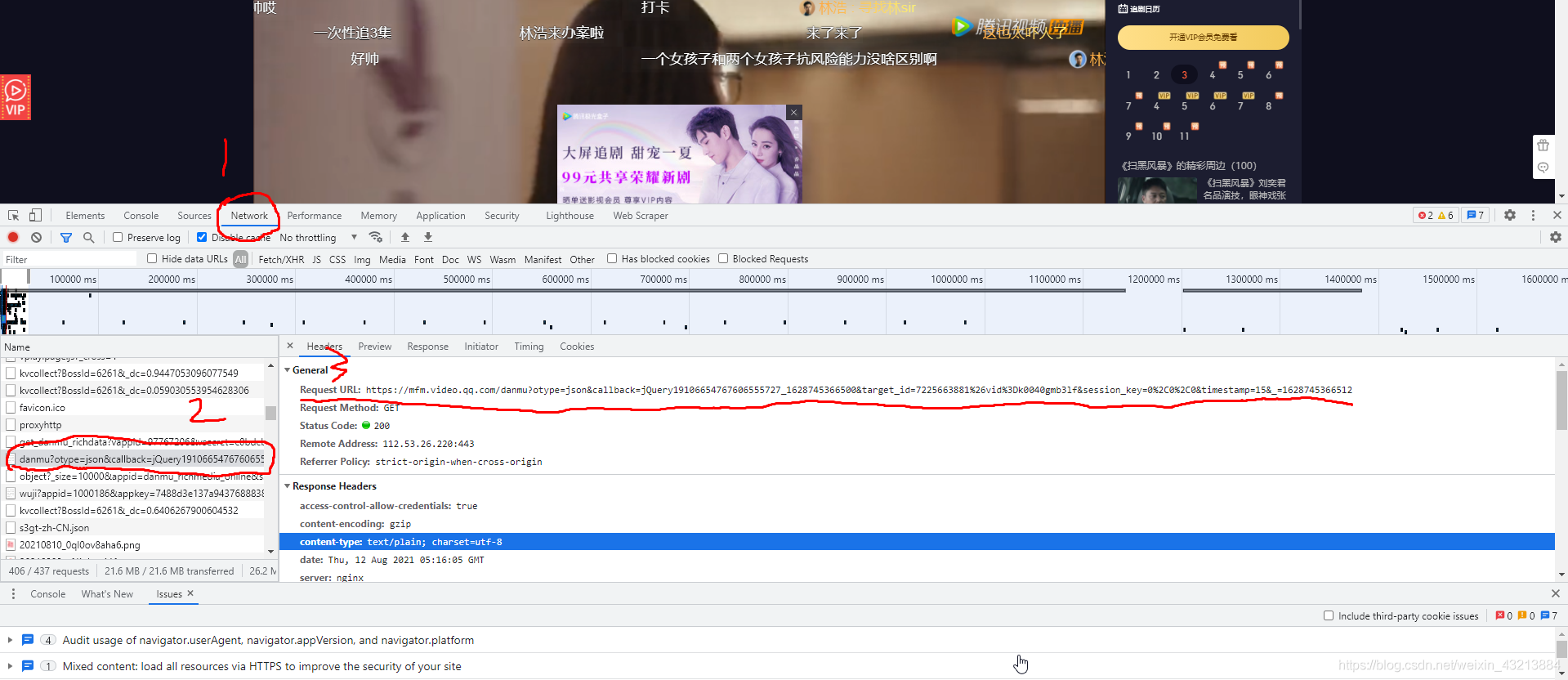Tick checkbox for favicon.ico request
Image resolution: width=1568 pixels, height=680 pixels.
[11, 407]
